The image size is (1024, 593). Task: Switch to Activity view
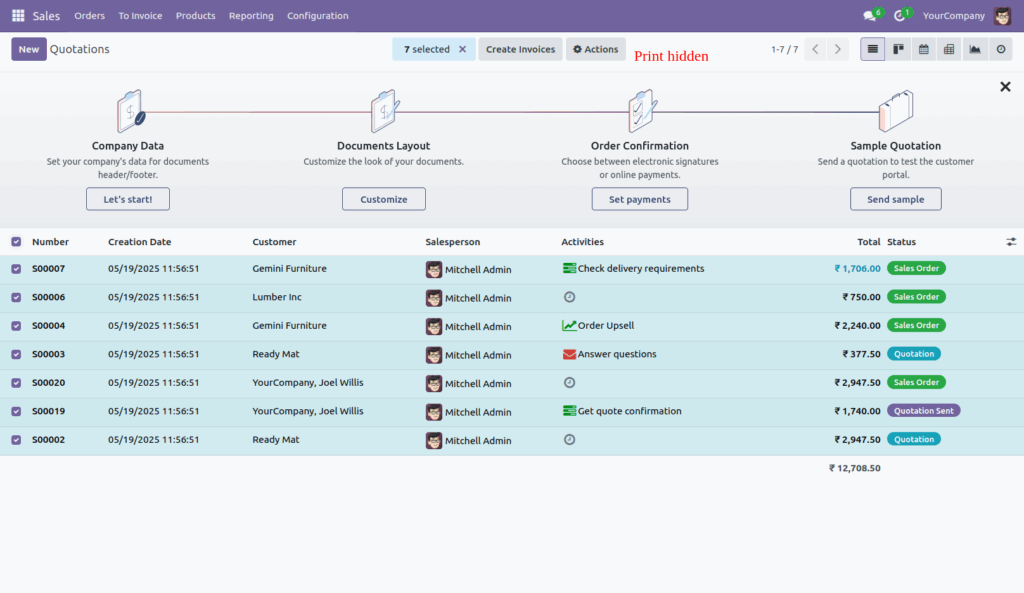coord(1000,48)
